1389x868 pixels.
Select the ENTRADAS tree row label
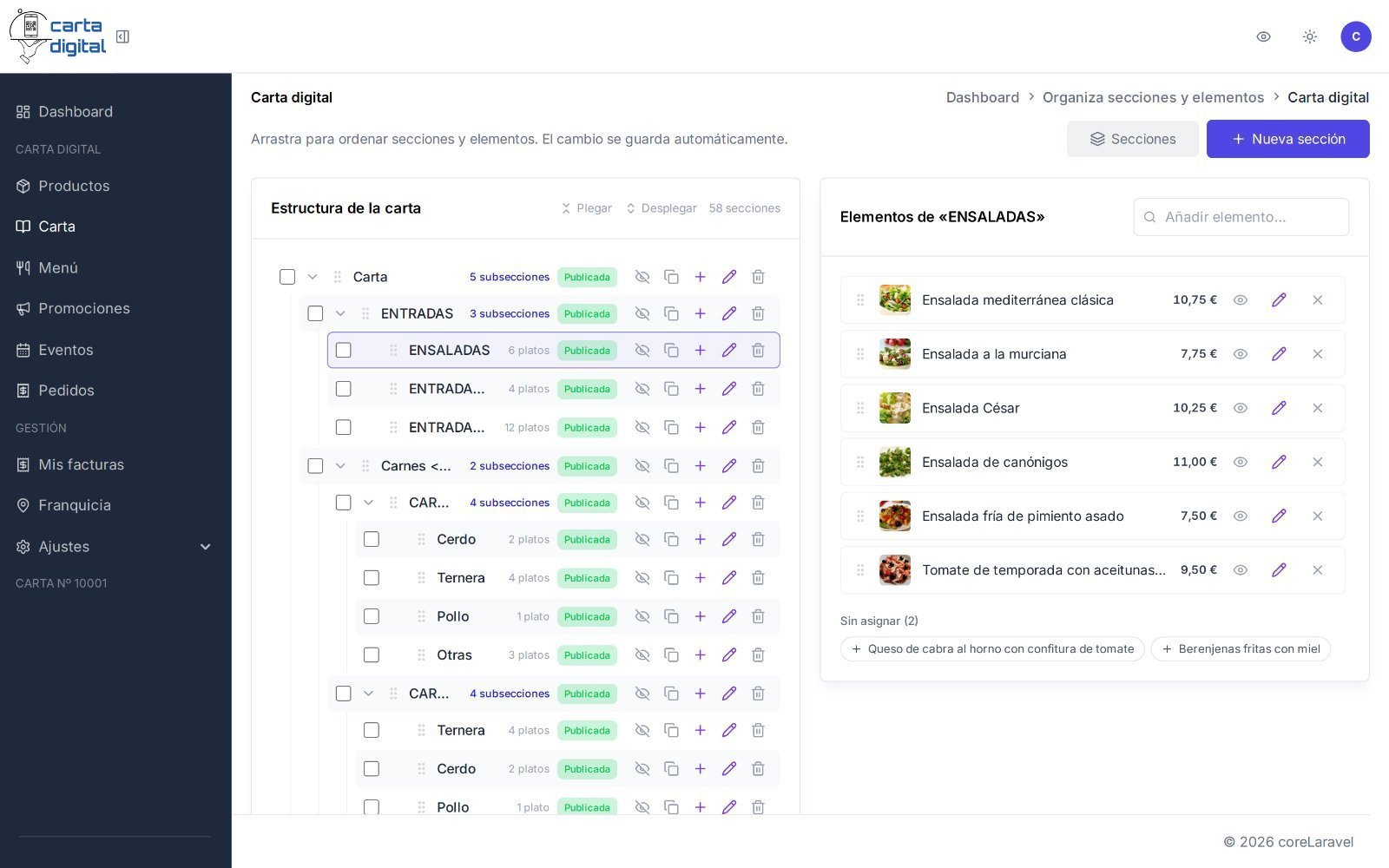tap(417, 313)
